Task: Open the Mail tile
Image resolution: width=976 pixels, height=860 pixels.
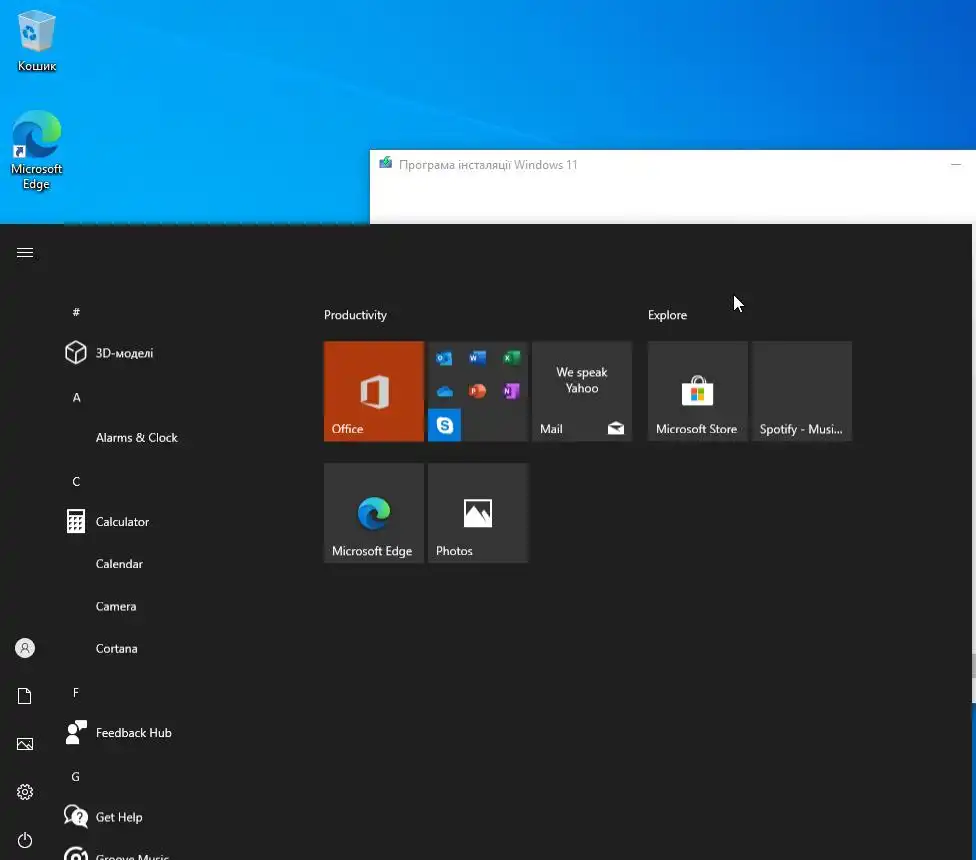Action: (x=581, y=391)
